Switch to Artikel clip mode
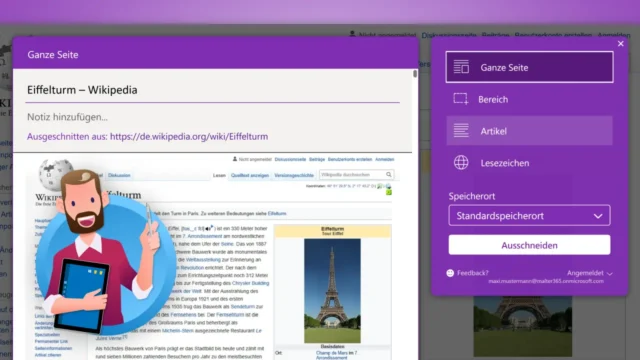This screenshot has width=640, height=360. [x=529, y=131]
